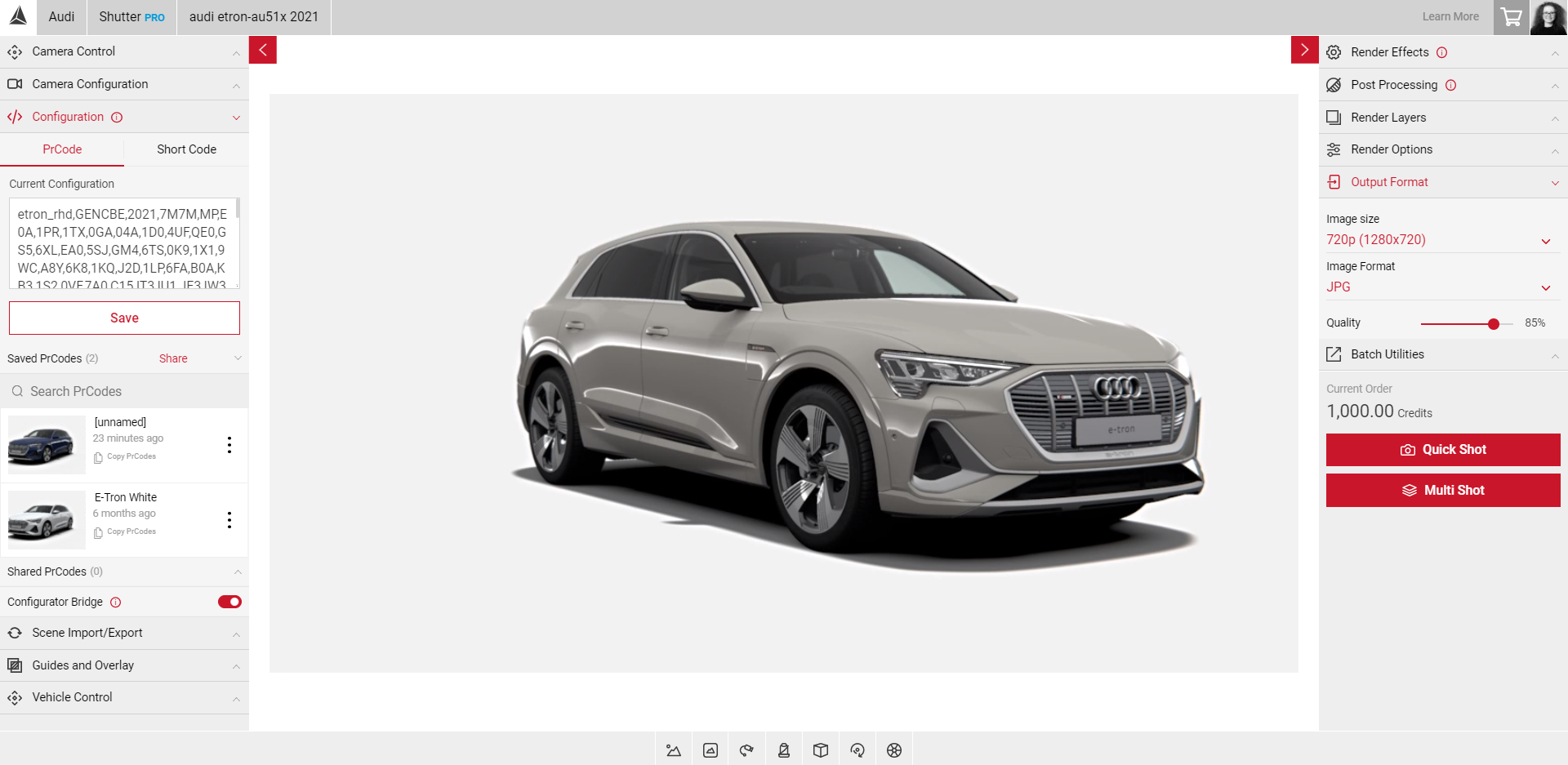Show info for Configuration section
Screen dimensions: 1568x765
coord(117,117)
